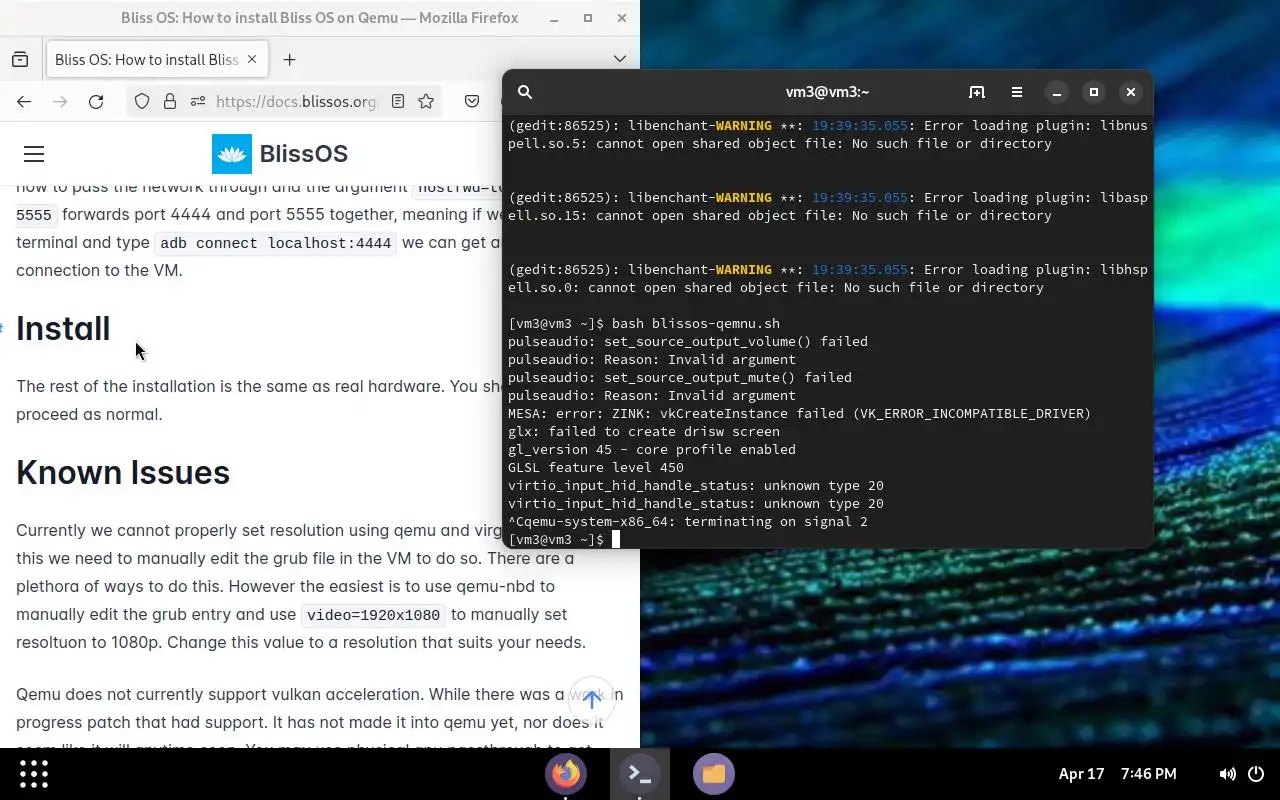Viewport: 1280px width, 800px height.
Task: Open the applications grid in the taskbar
Action: (34, 774)
